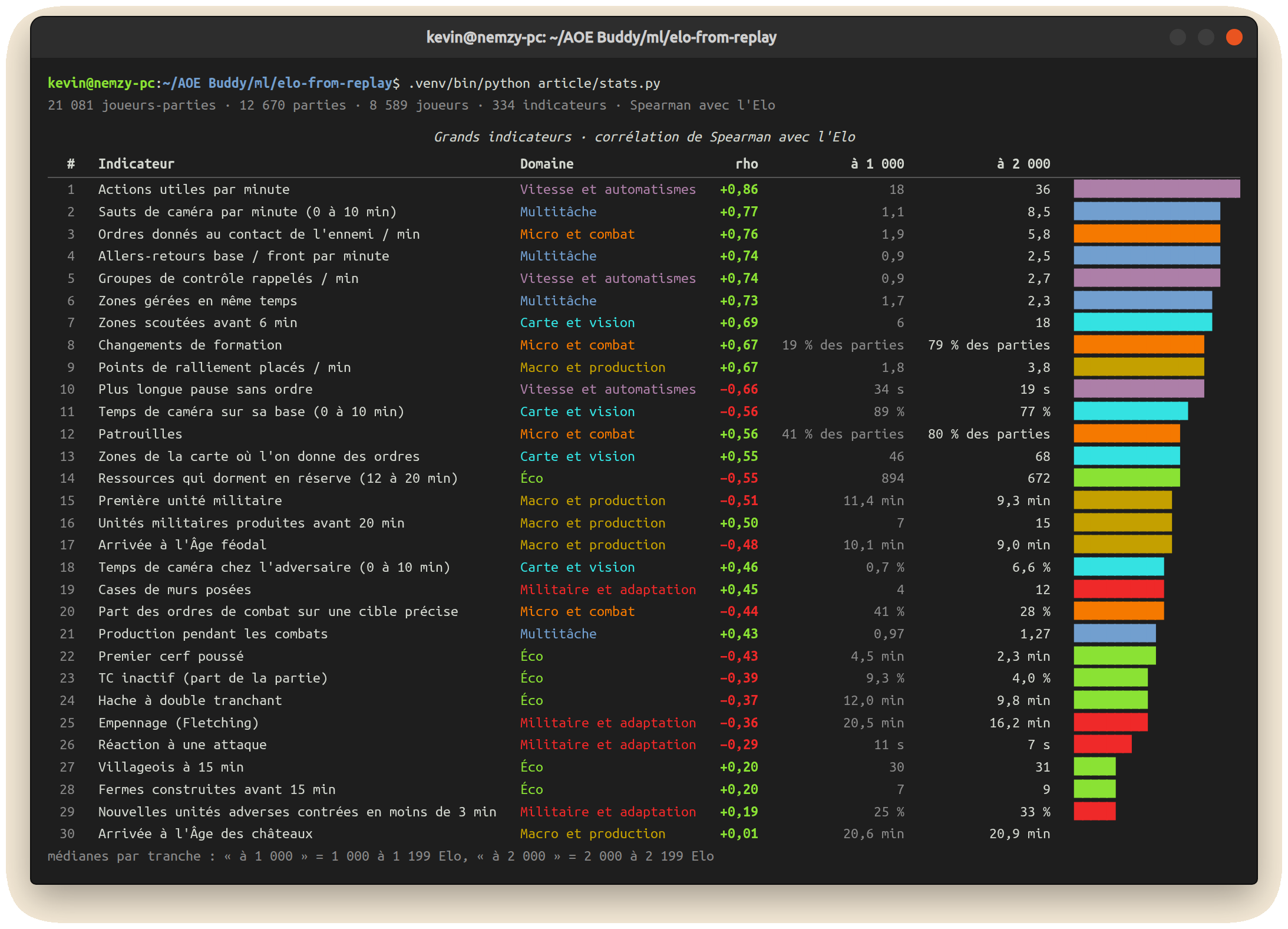
Task: Click the minimize window button
Action: coord(1177,37)
